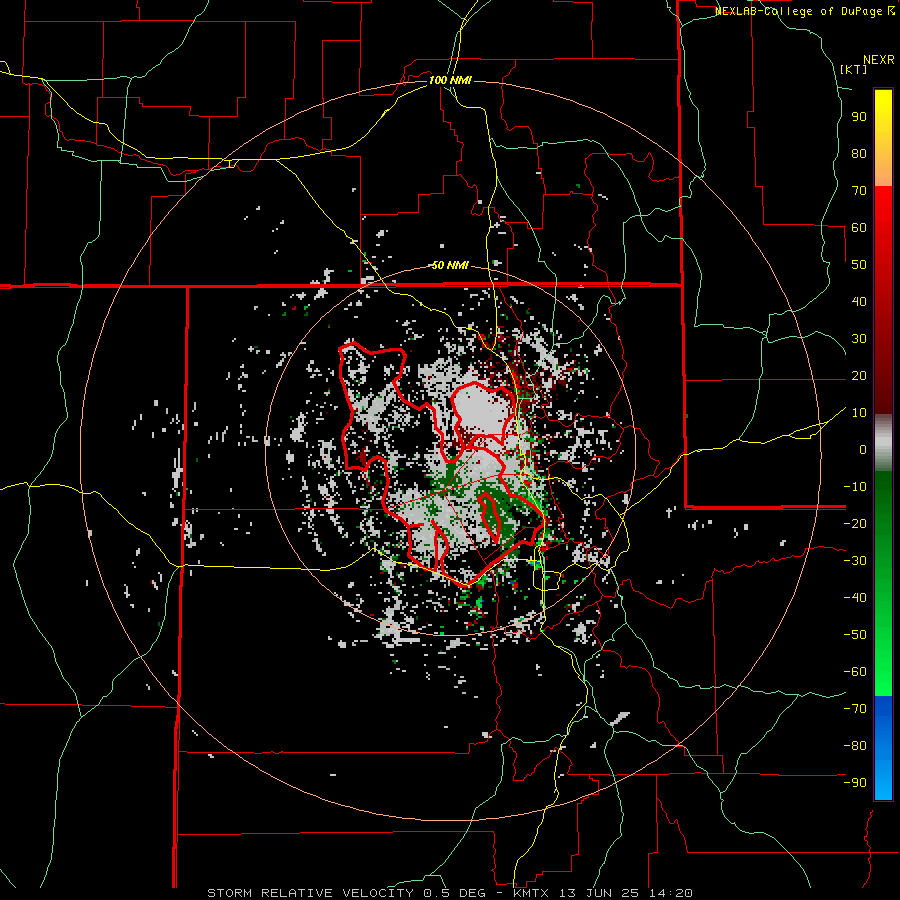Click the blue segment of the color bar
This screenshot has height=900, width=900.
(x=883, y=748)
